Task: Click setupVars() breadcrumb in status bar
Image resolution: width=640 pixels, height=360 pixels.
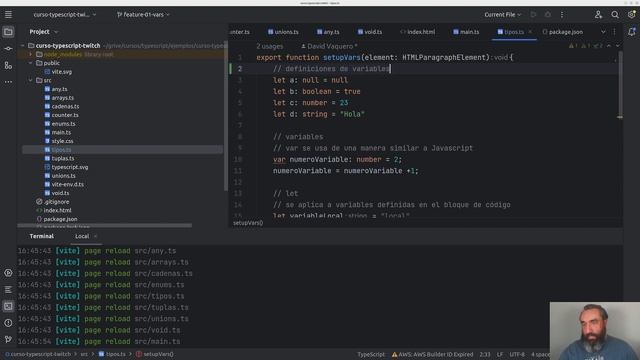Action: point(155,354)
